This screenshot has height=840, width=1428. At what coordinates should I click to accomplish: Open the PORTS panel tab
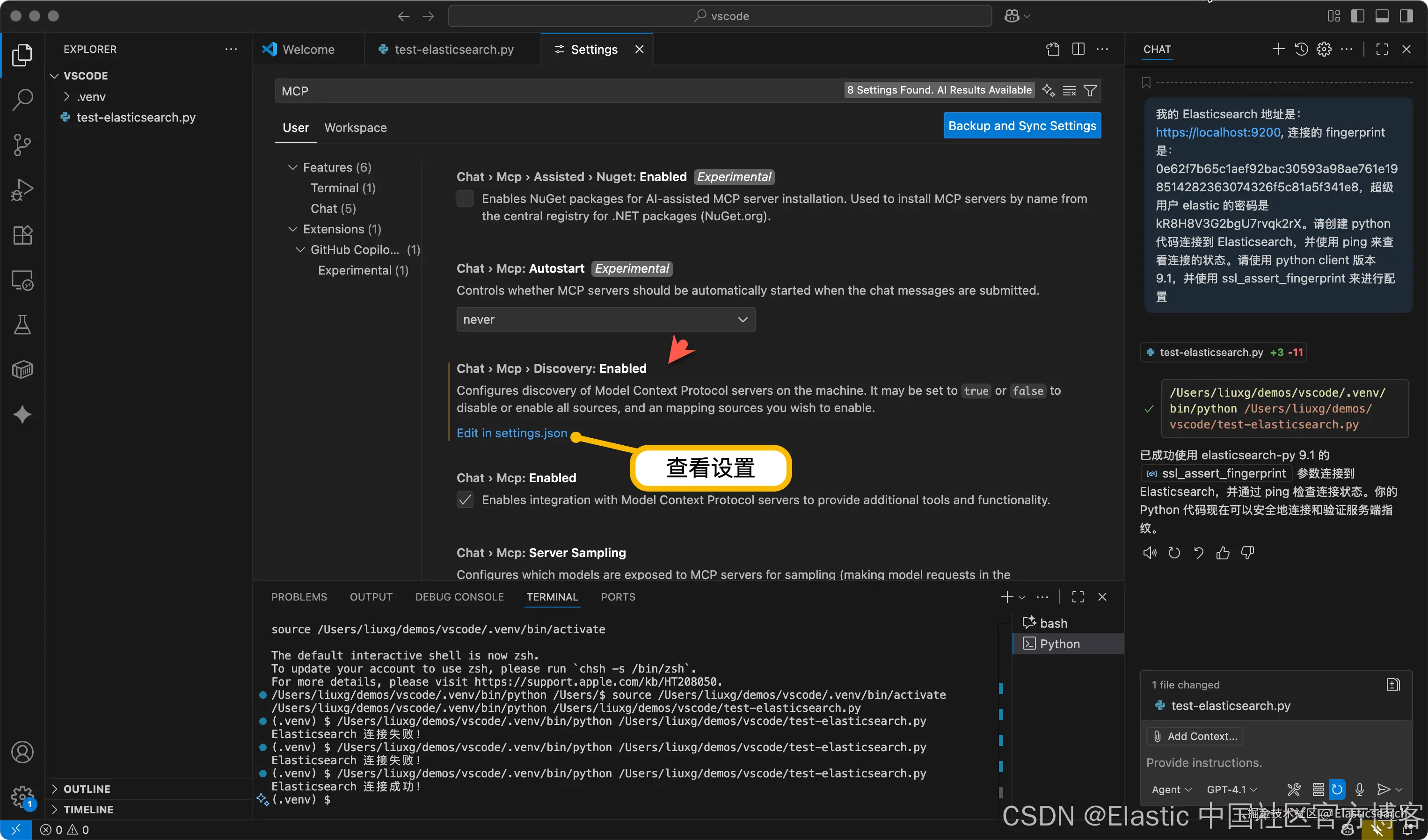[x=618, y=596]
